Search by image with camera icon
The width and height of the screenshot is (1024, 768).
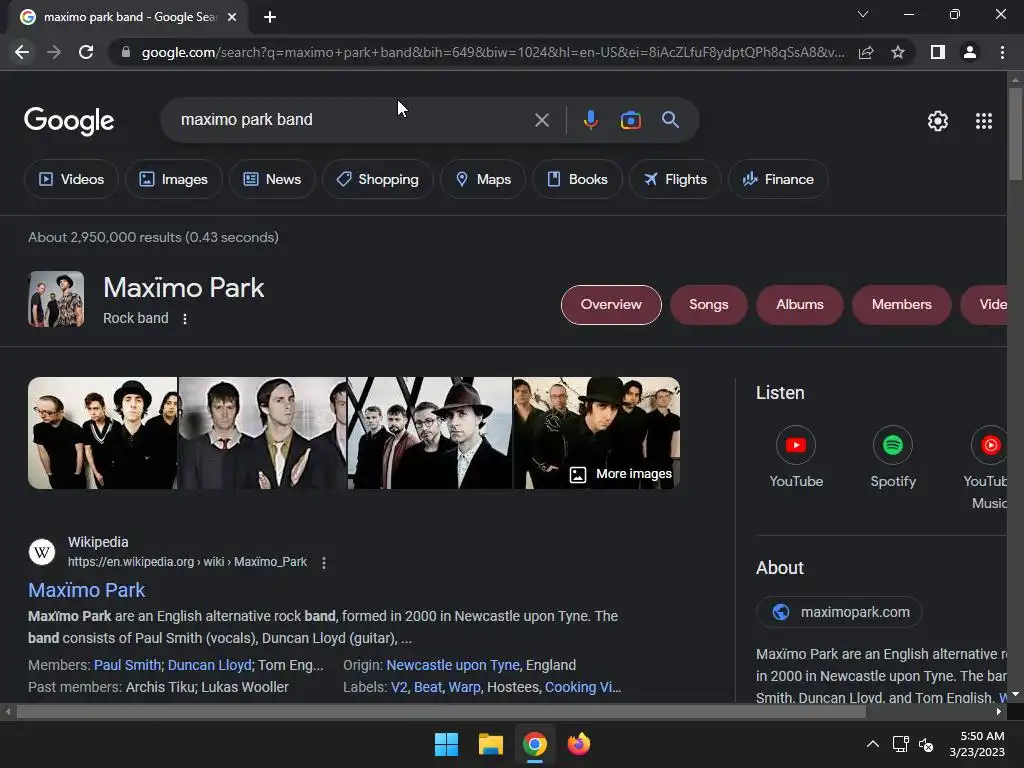coord(630,120)
